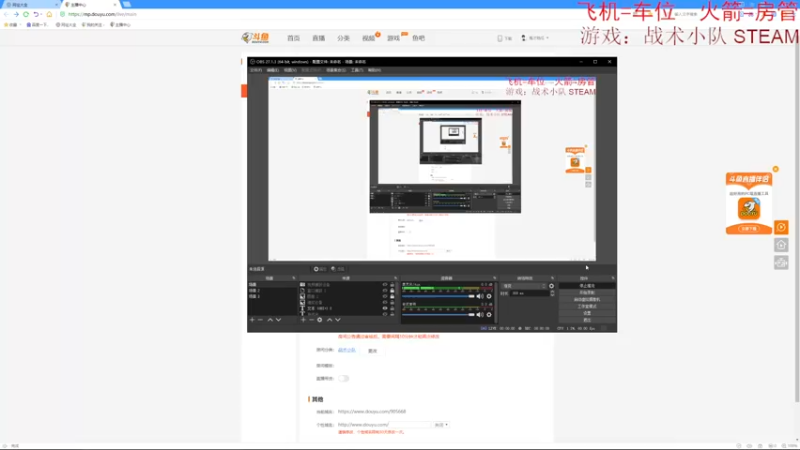Click the home icon on right sidebar

(x=781, y=245)
